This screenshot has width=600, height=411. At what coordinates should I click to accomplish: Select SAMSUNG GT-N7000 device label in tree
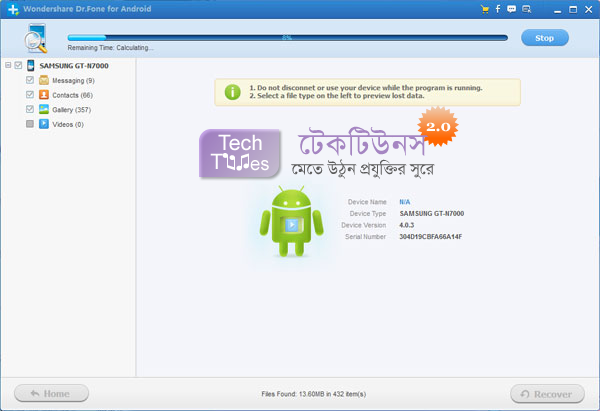74,66
